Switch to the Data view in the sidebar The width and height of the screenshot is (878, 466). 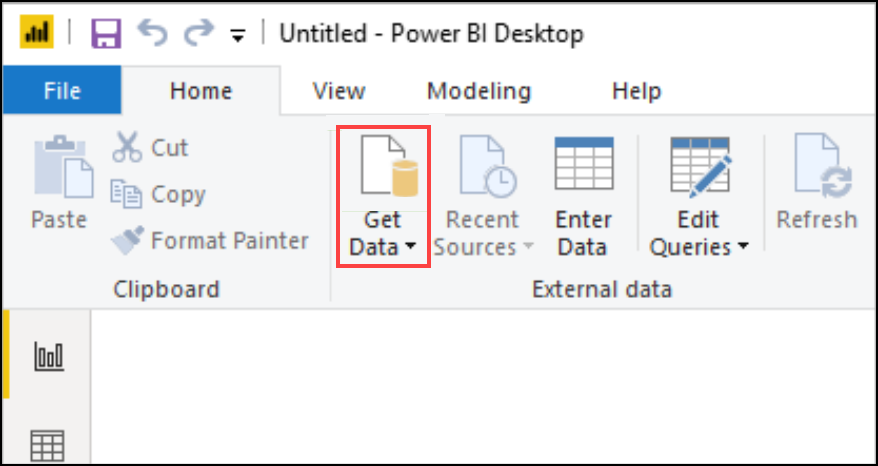coord(48,443)
